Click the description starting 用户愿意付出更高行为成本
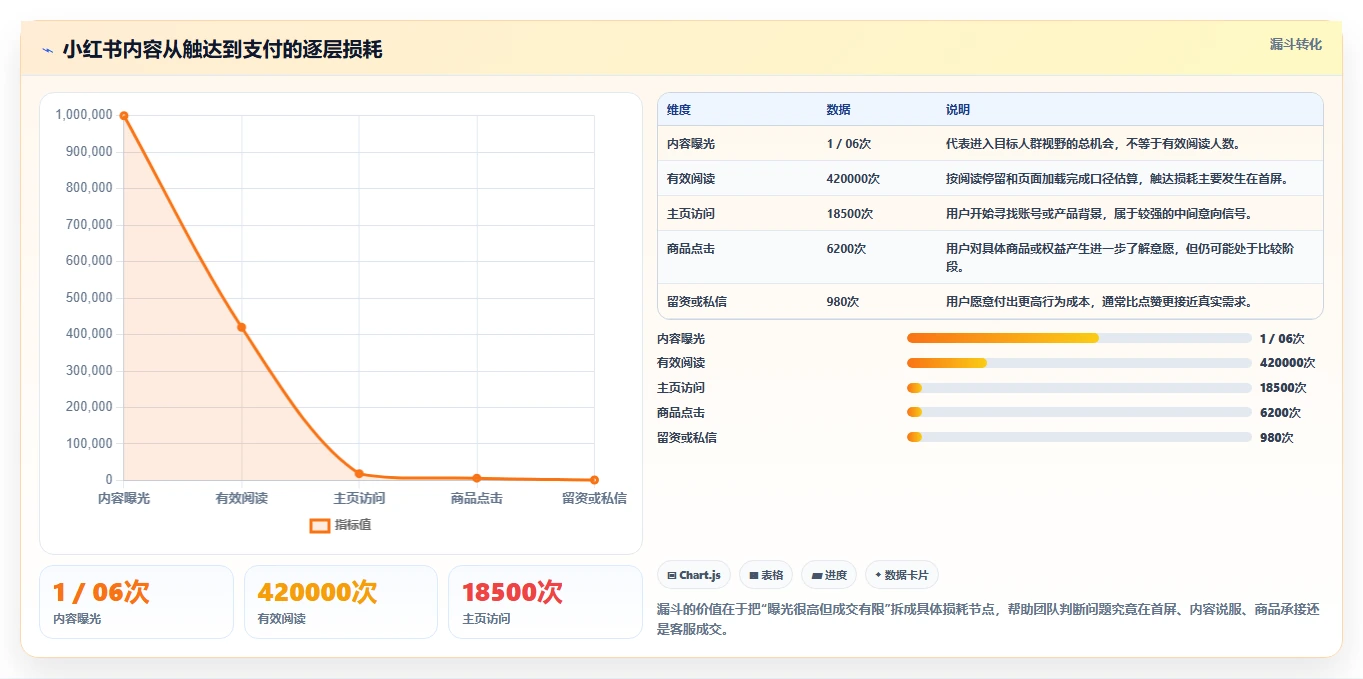The height and width of the screenshot is (679, 1363). click(x=1099, y=301)
